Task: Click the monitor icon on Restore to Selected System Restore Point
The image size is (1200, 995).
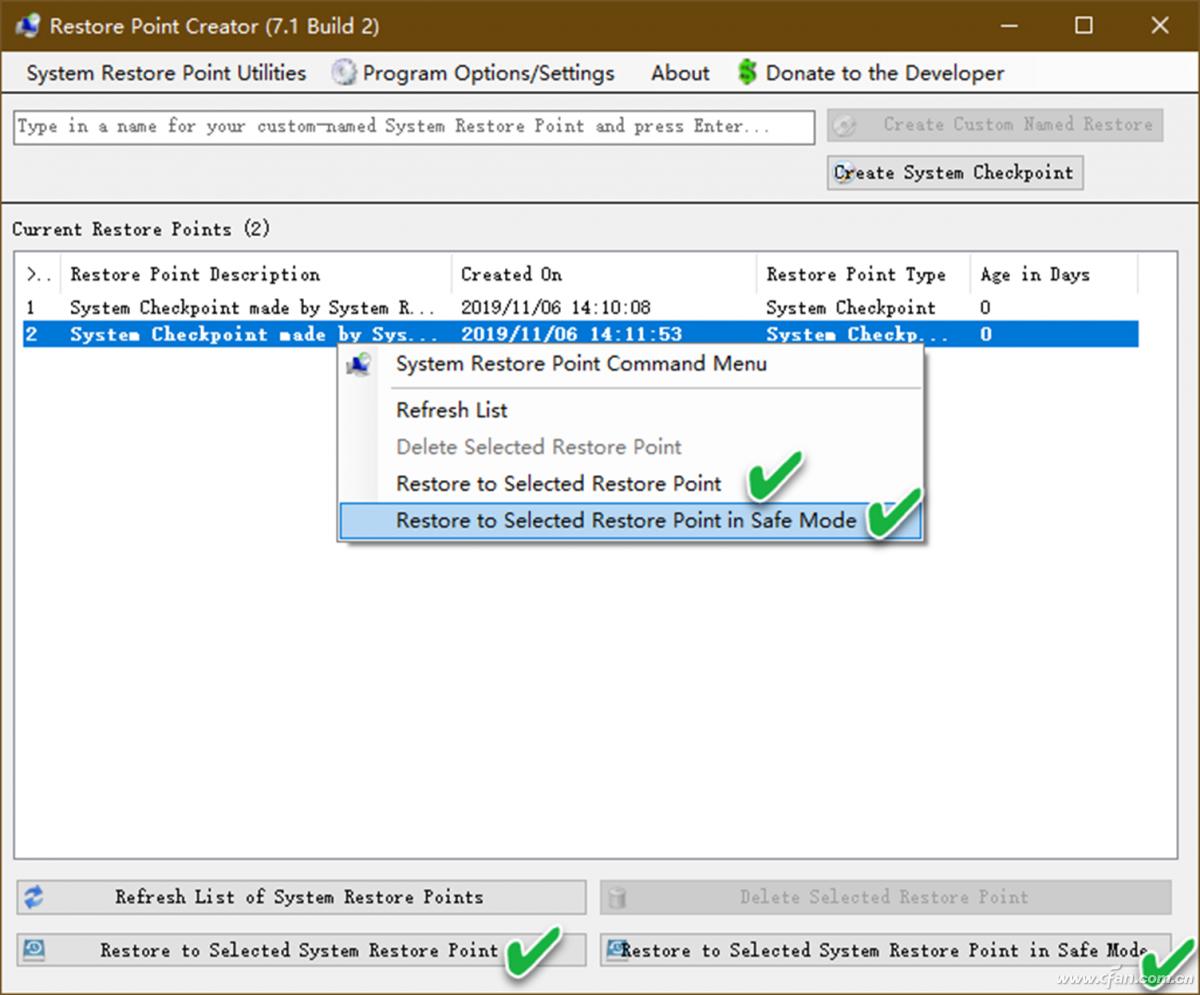Action: [34, 950]
